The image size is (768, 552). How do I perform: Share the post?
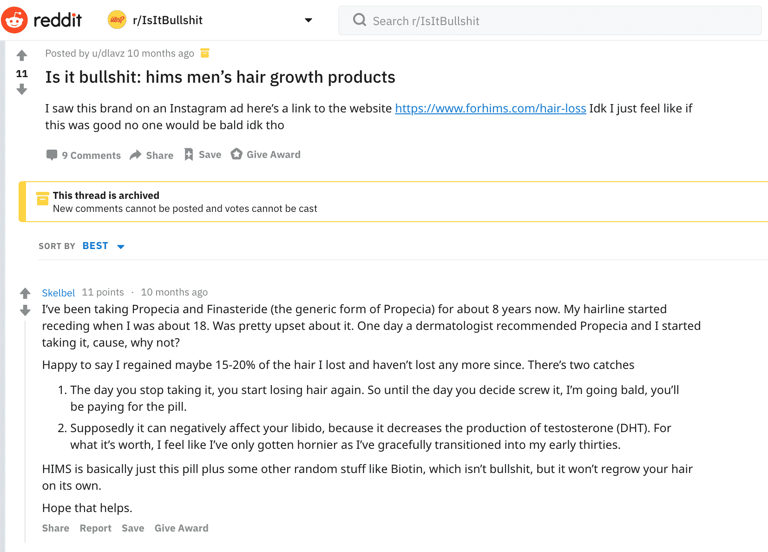[x=151, y=155]
